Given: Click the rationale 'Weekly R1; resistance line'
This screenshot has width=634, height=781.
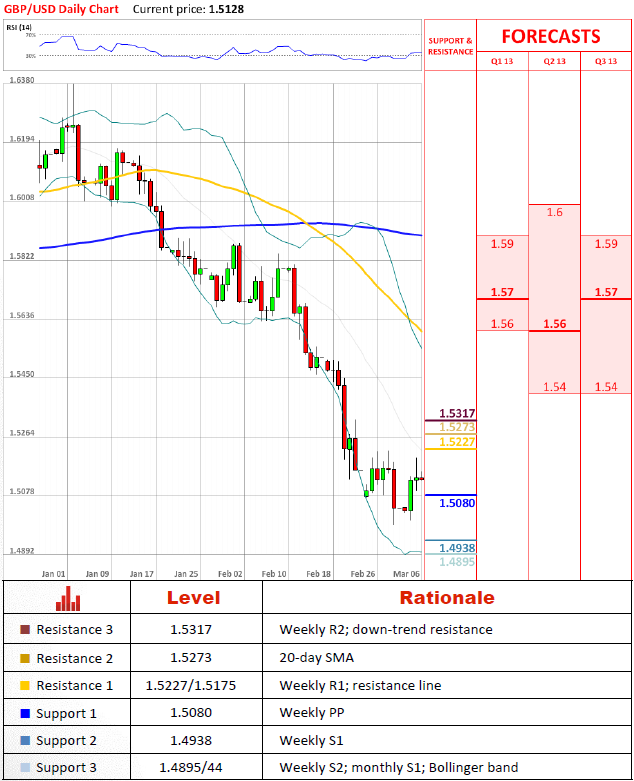Looking at the screenshot, I should pyautogui.click(x=360, y=686).
